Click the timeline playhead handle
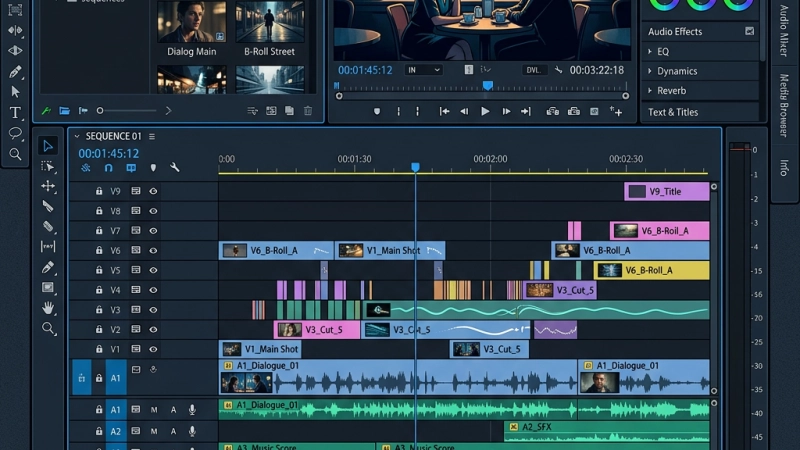 click(415, 167)
